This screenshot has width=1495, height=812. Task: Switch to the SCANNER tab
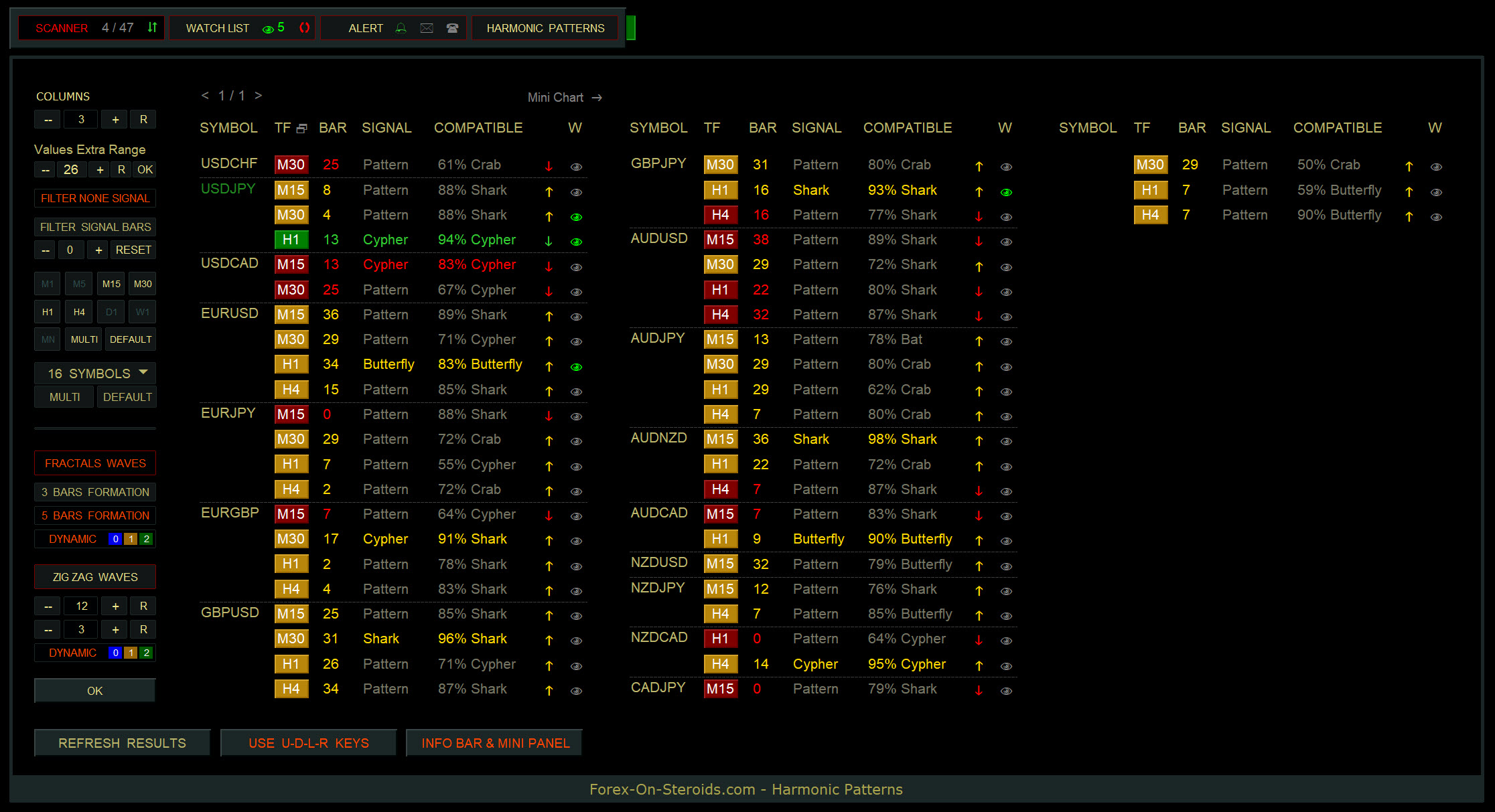click(62, 28)
